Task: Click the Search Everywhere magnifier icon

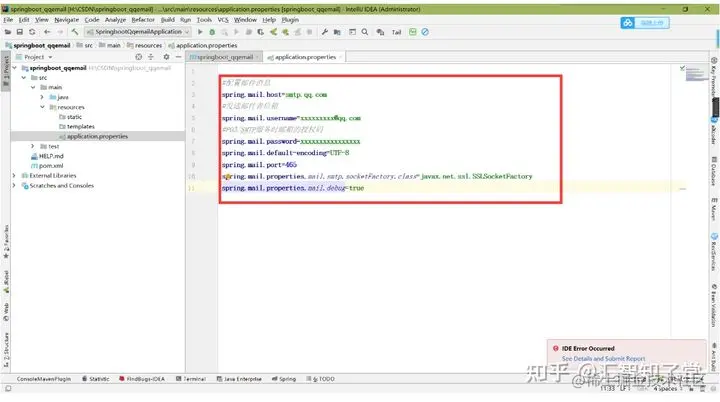Action: 365,32
